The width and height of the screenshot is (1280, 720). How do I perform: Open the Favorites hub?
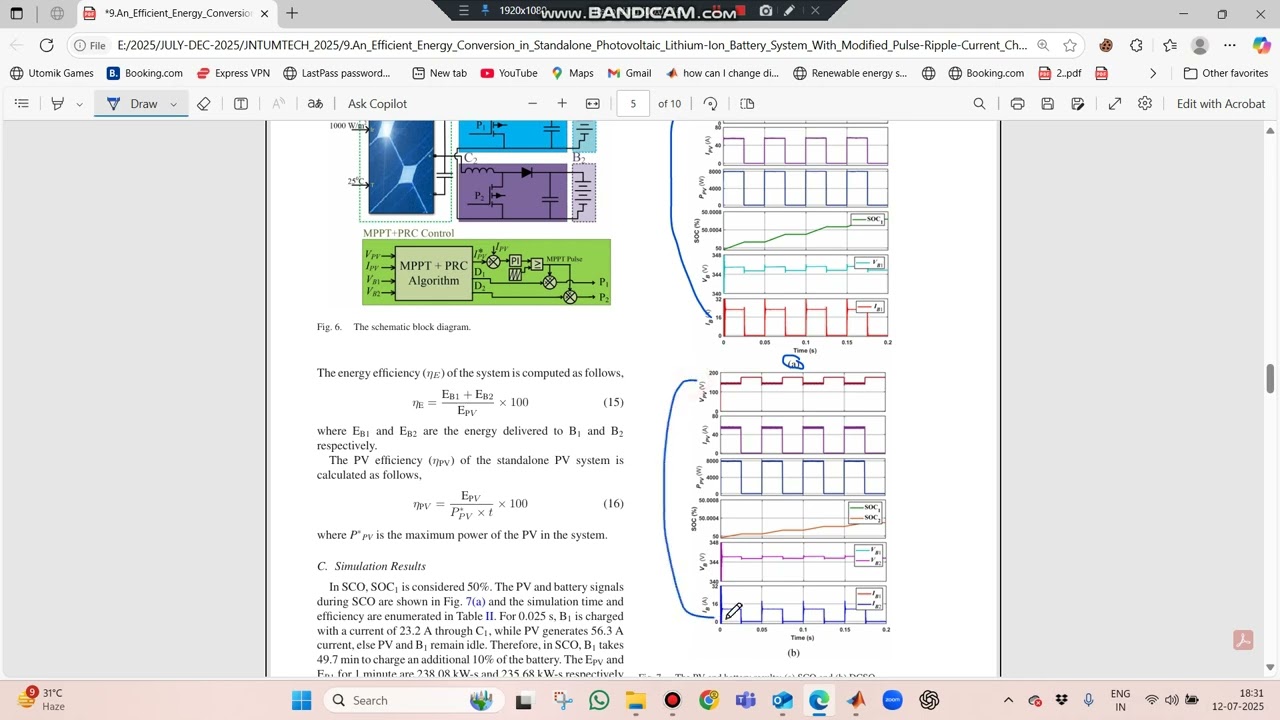pos(1170,45)
